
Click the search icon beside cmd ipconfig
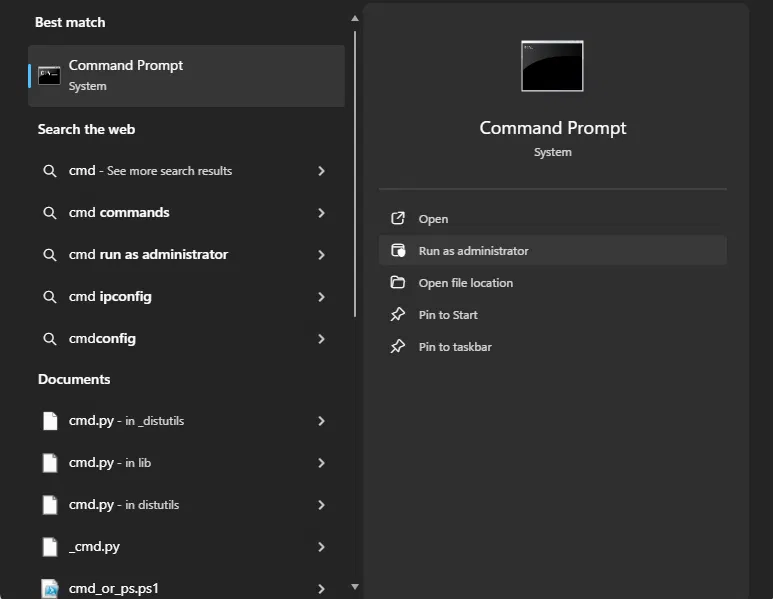pos(50,297)
